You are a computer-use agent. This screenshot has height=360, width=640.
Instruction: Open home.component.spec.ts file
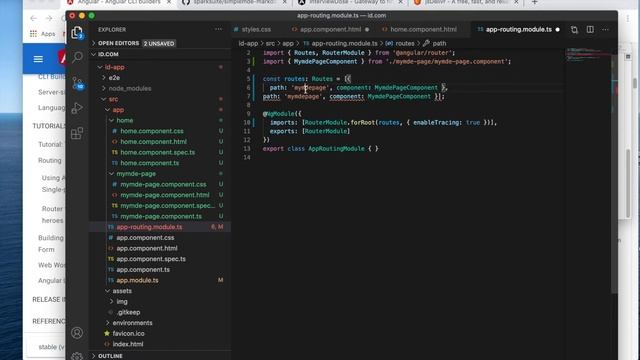tap(158, 152)
